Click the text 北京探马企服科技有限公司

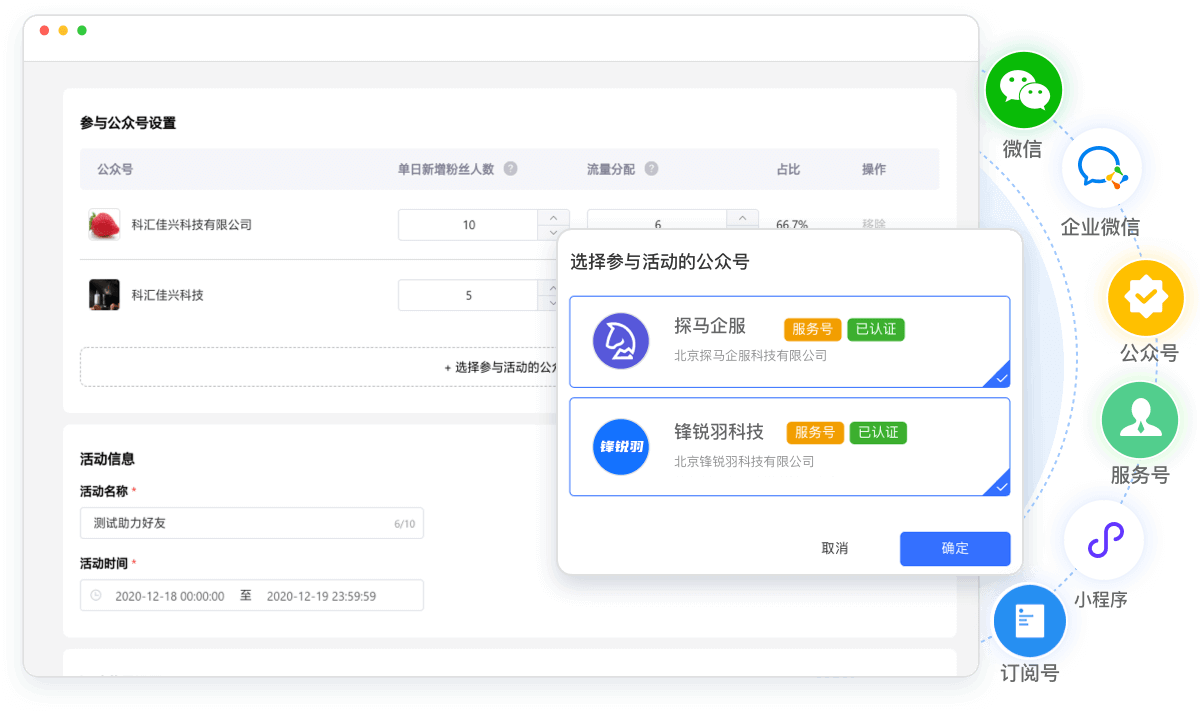751,356
